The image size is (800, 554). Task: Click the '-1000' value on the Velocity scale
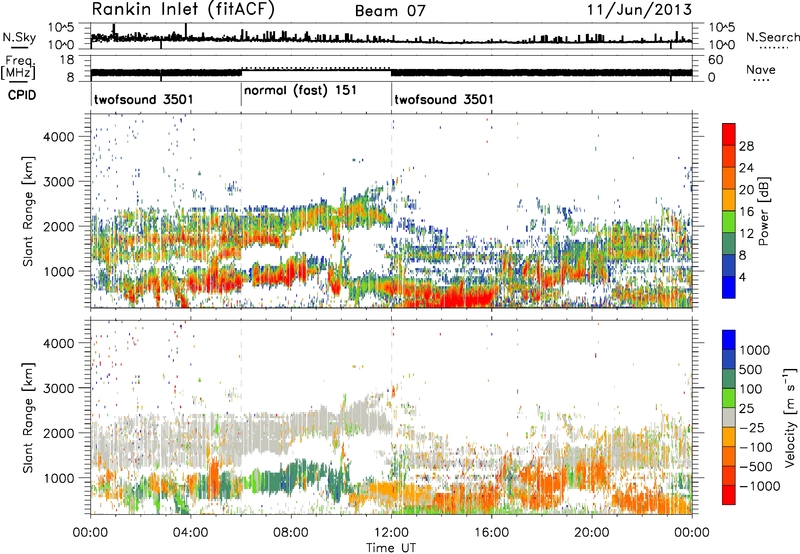[x=760, y=486]
